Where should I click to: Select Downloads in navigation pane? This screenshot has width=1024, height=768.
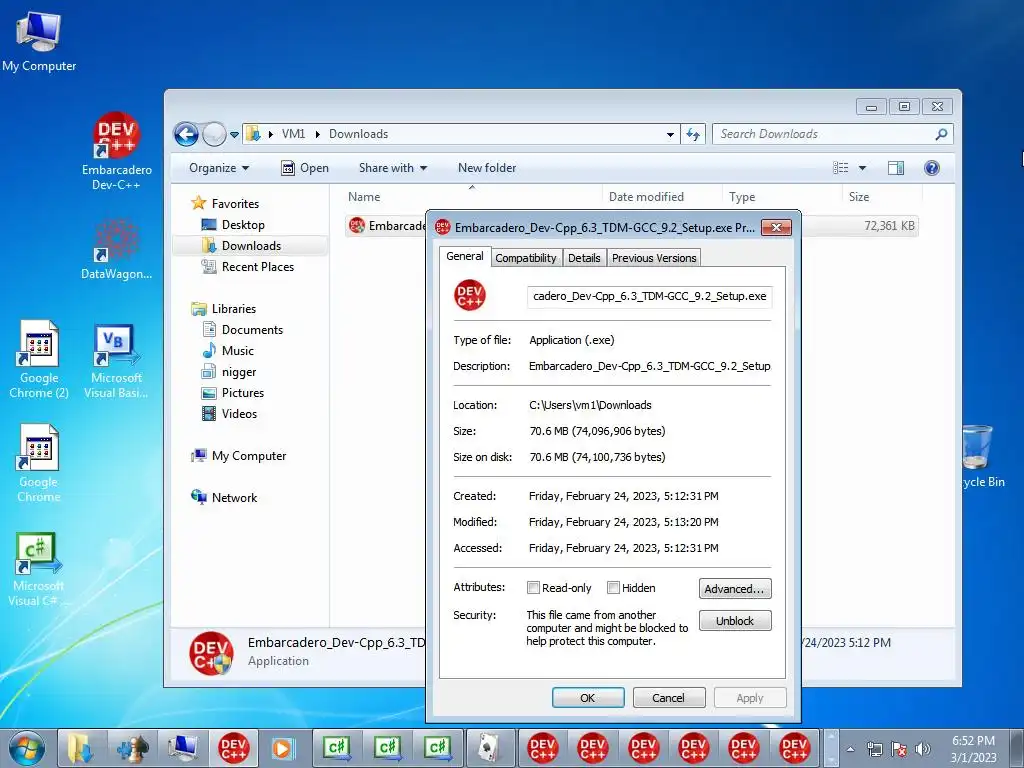[251, 246]
